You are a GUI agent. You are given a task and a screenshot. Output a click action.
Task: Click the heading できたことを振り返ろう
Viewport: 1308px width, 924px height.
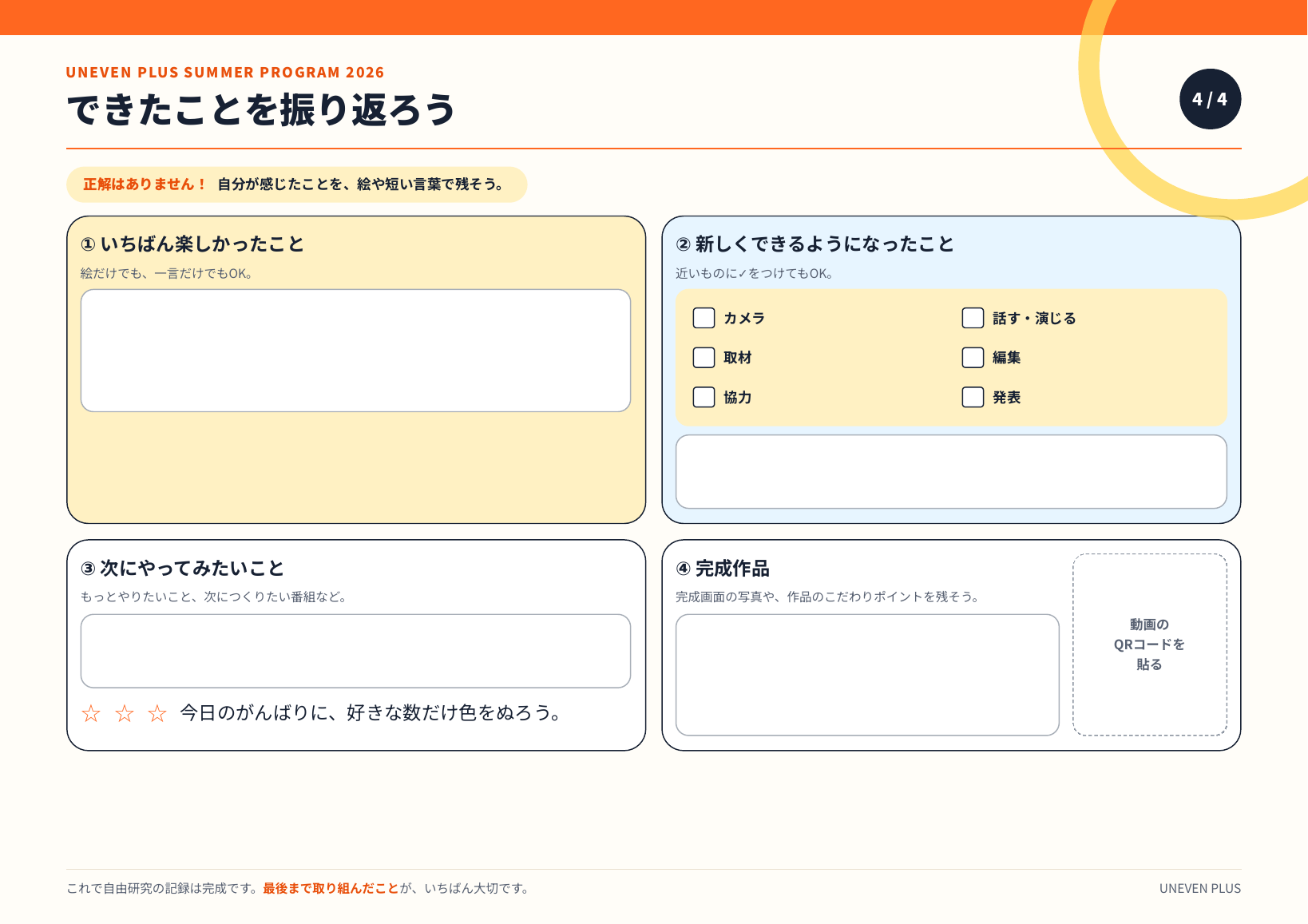click(x=261, y=109)
